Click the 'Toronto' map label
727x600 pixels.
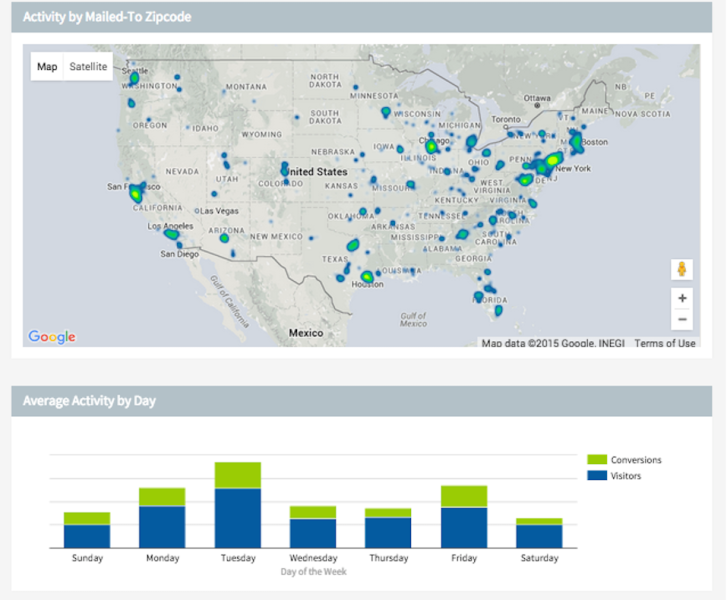point(506,120)
